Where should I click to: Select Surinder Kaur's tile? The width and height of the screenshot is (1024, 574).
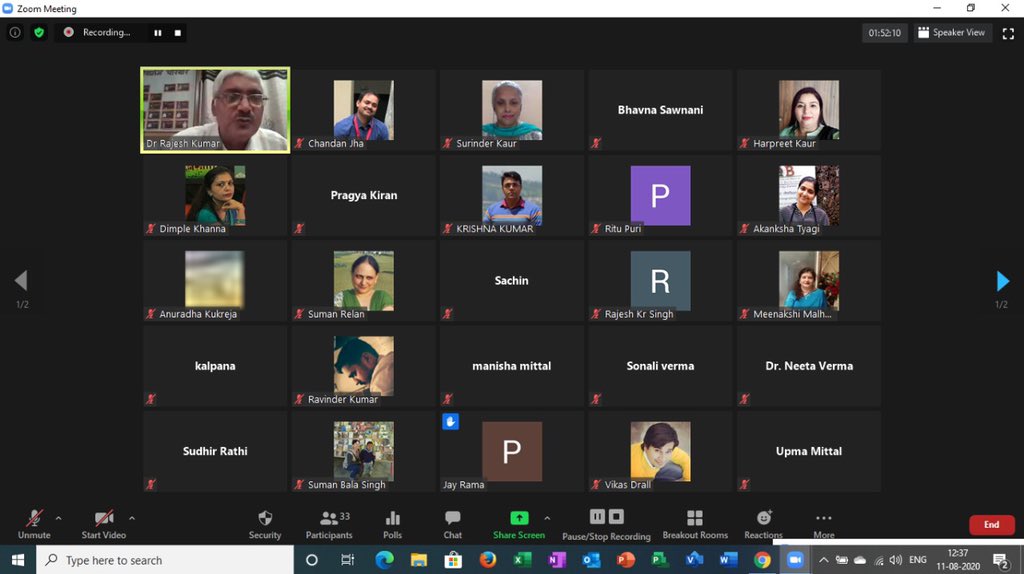pyautogui.click(x=512, y=110)
